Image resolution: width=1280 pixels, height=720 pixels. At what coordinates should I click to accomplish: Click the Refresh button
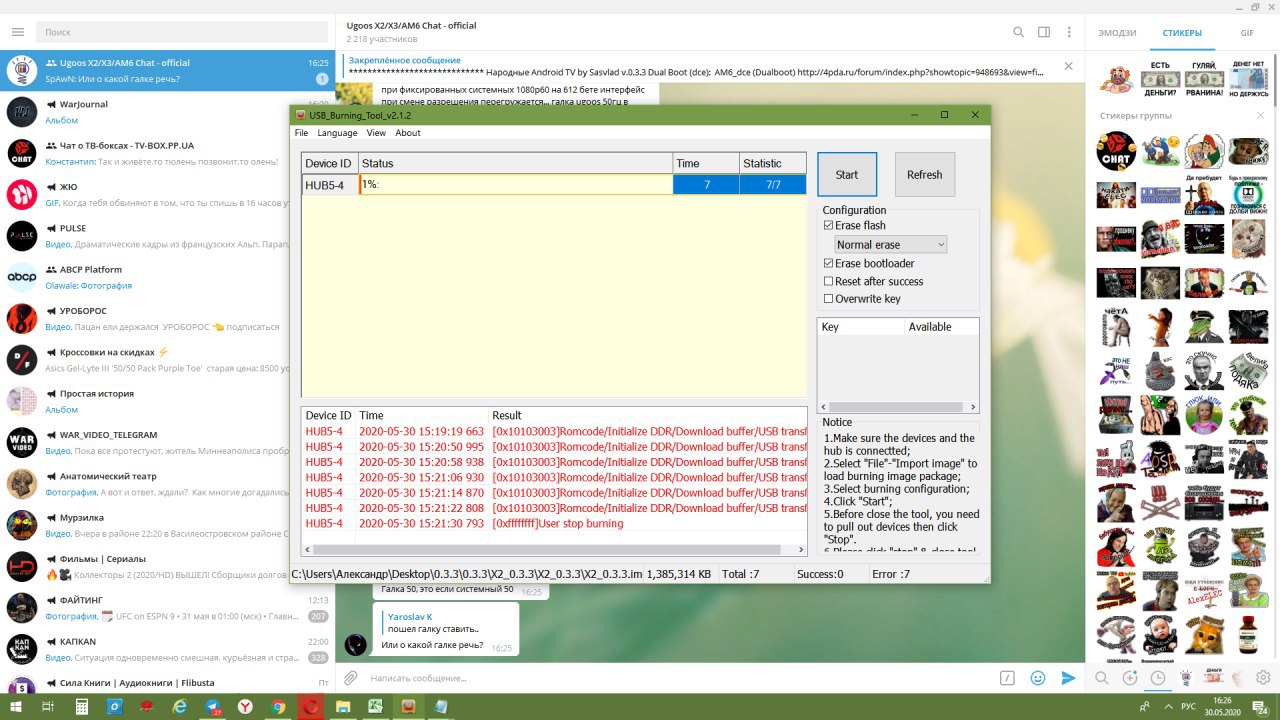(x=924, y=174)
